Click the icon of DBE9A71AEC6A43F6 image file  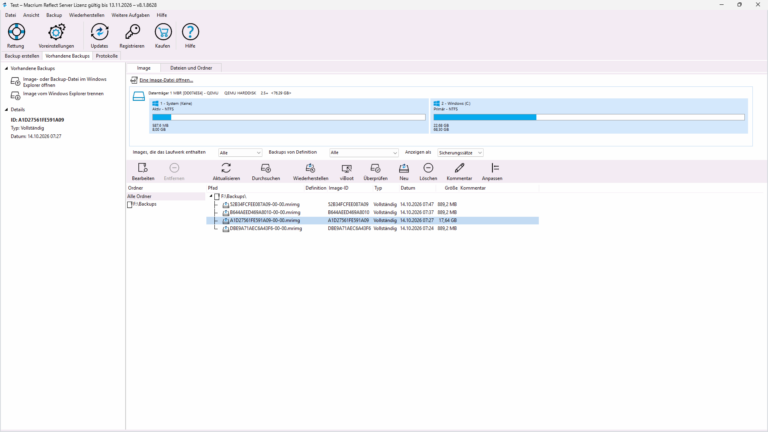[226, 229]
